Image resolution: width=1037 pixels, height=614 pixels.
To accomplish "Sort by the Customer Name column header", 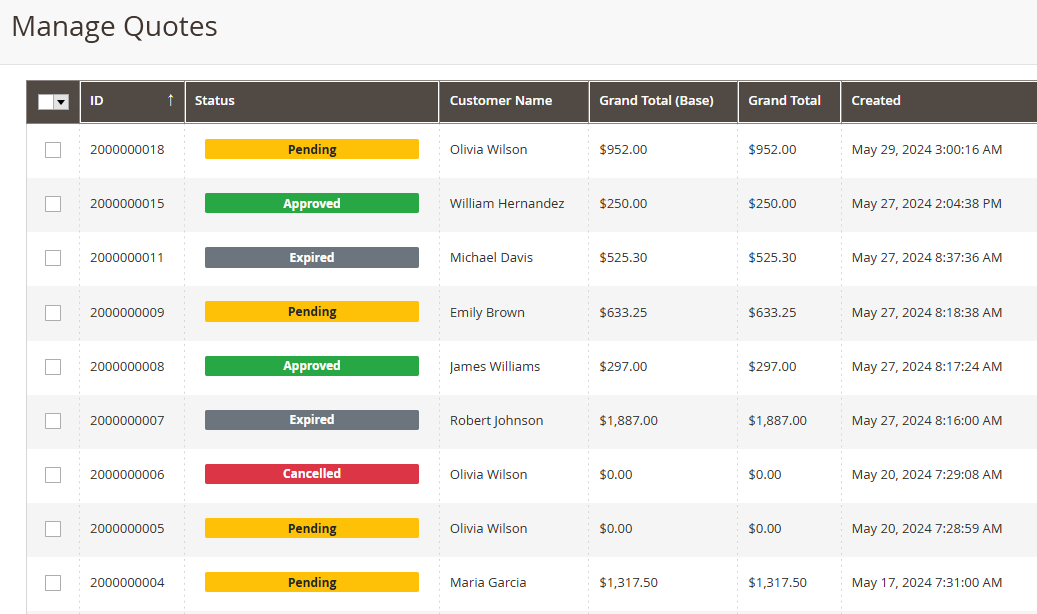I will click(x=500, y=101).
